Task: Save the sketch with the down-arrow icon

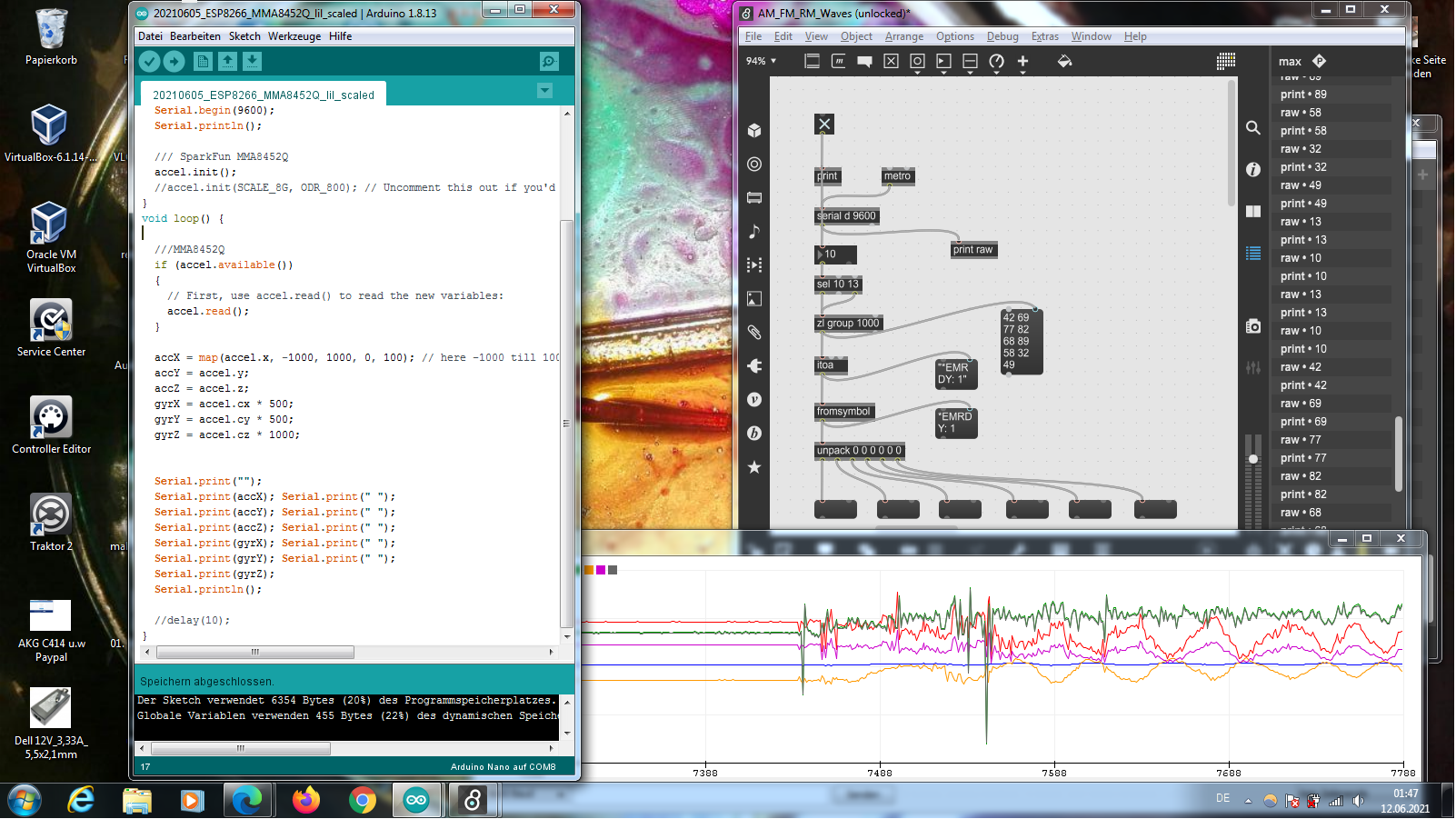Action: pyautogui.click(x=252, y=61)
